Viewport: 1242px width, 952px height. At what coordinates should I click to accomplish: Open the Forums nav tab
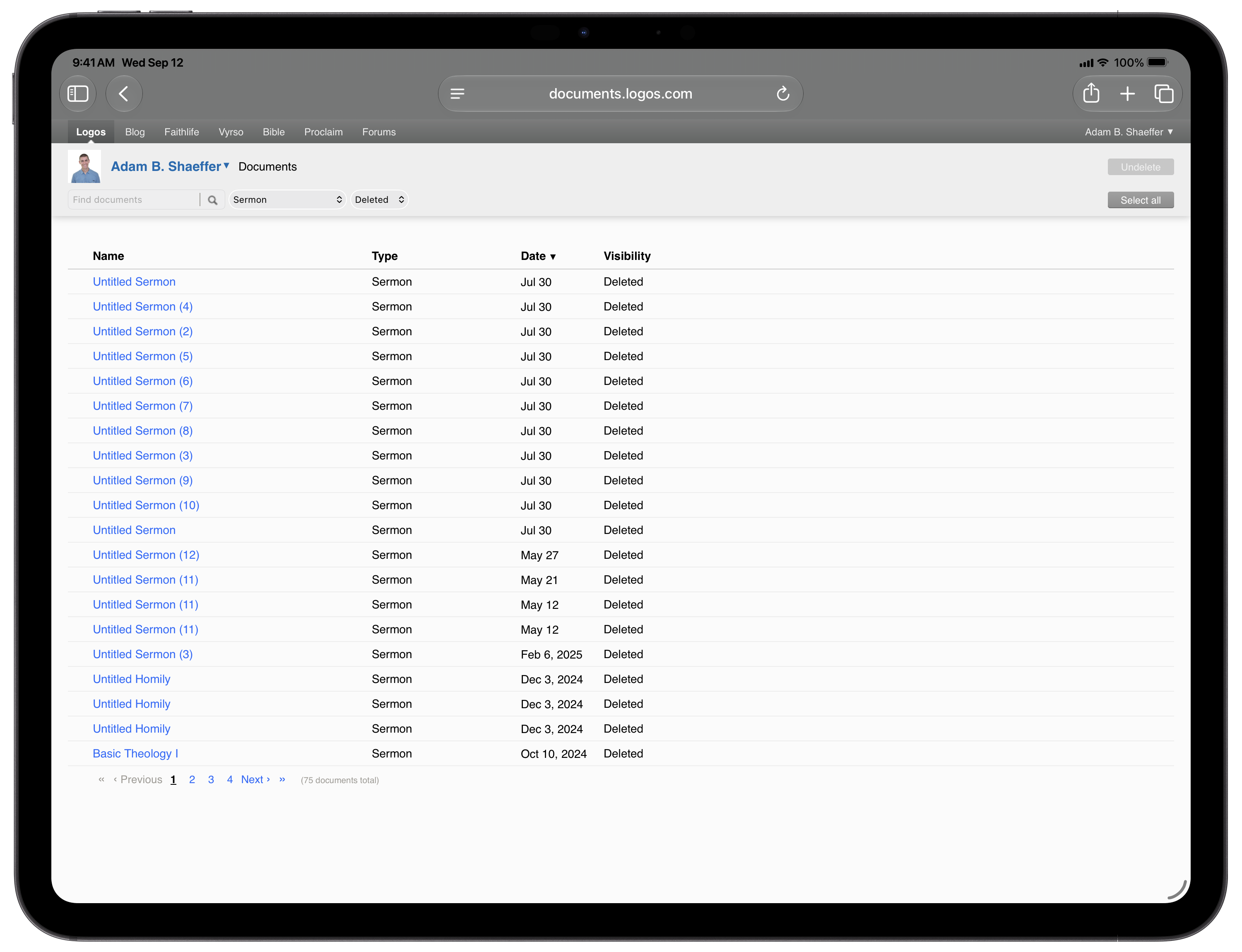pyautogui.click(x=379, y=132)
